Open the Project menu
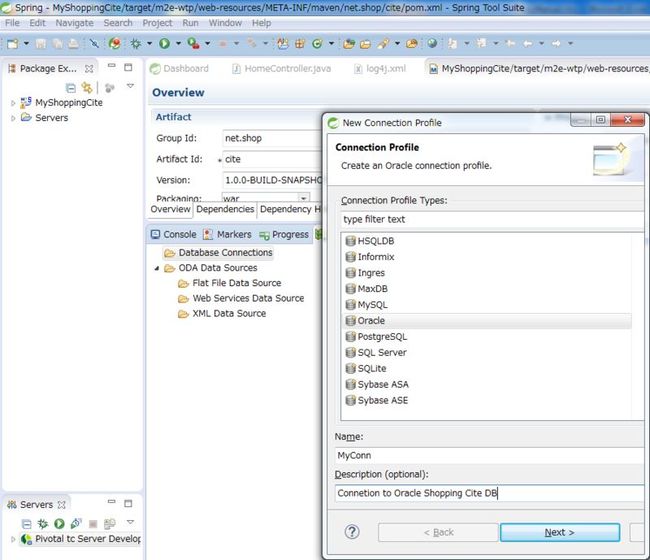This screenshot has height=560, width=650. [x=157, y=23]
